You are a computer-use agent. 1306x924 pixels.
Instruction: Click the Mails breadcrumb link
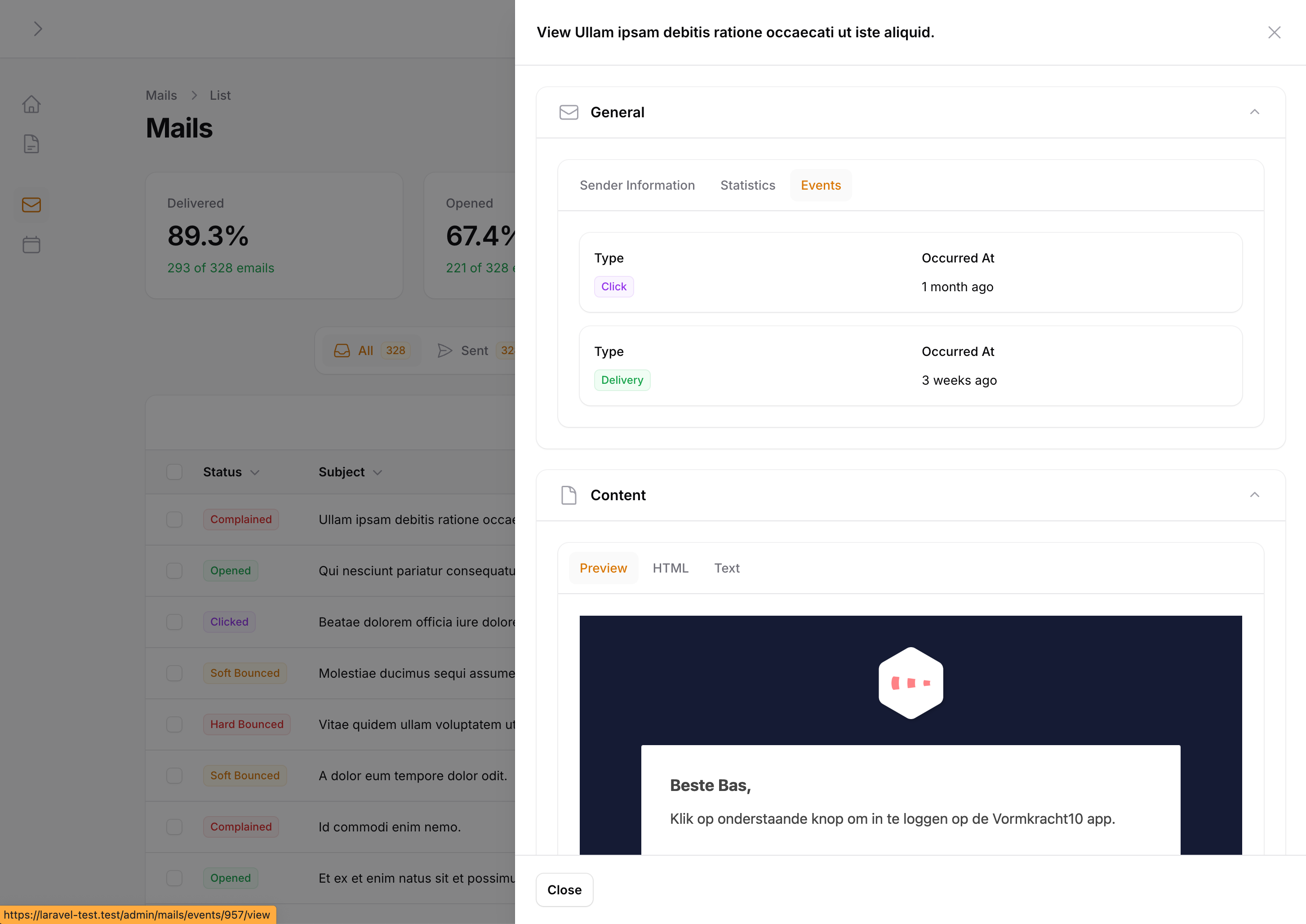click(161, 96)
